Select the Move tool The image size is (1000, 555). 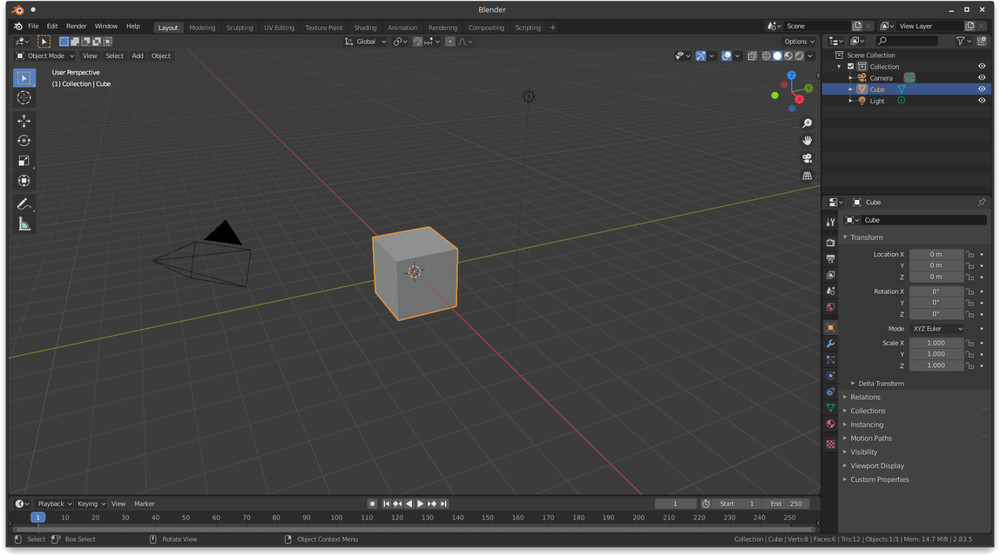(24, 121)
